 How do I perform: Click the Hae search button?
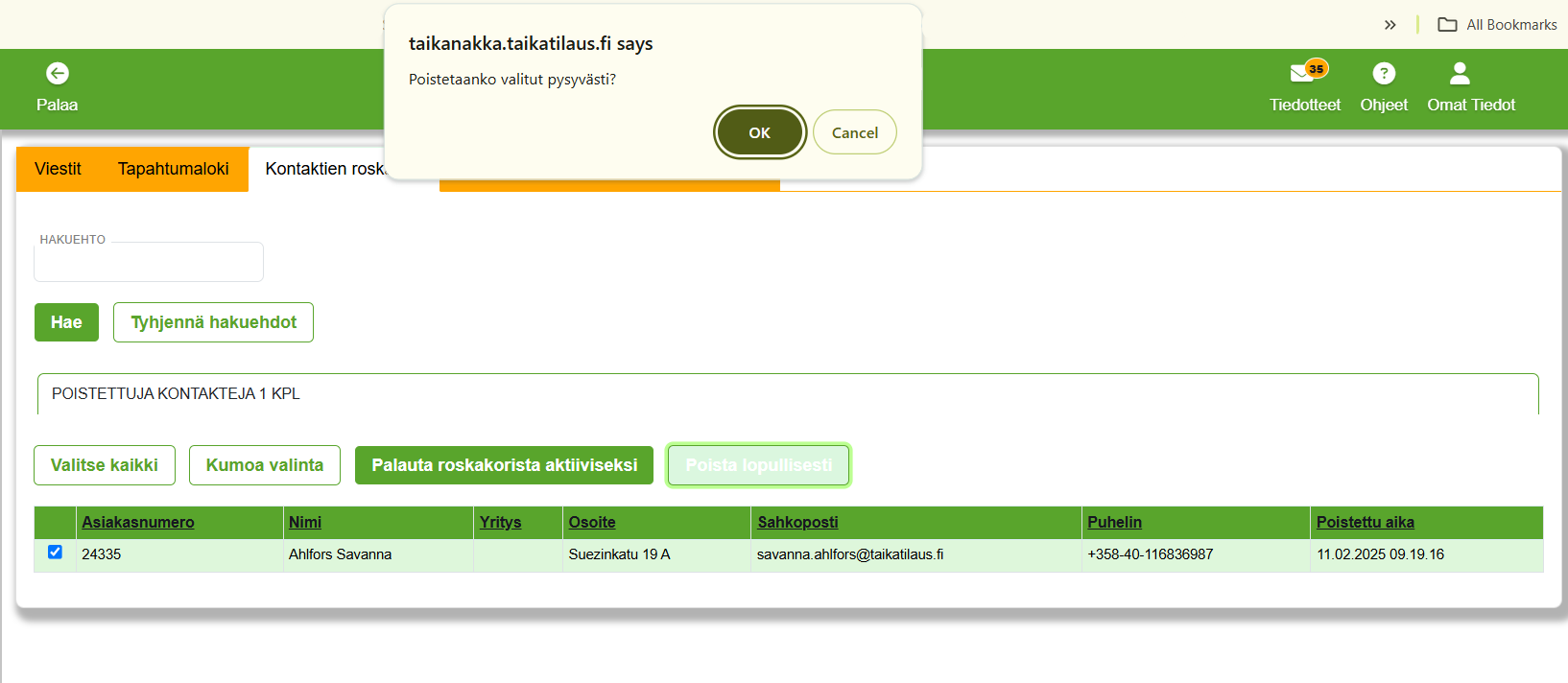(66, 322)
